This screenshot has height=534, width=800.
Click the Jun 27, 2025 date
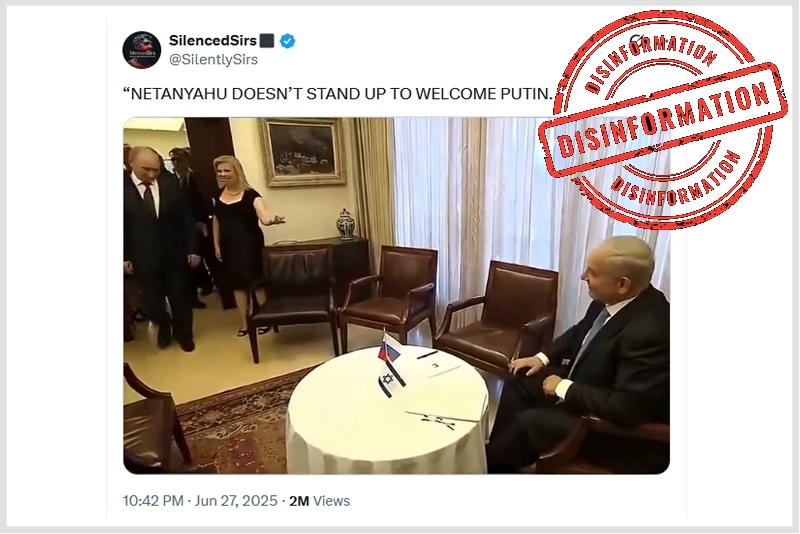[x=236, y=501]
